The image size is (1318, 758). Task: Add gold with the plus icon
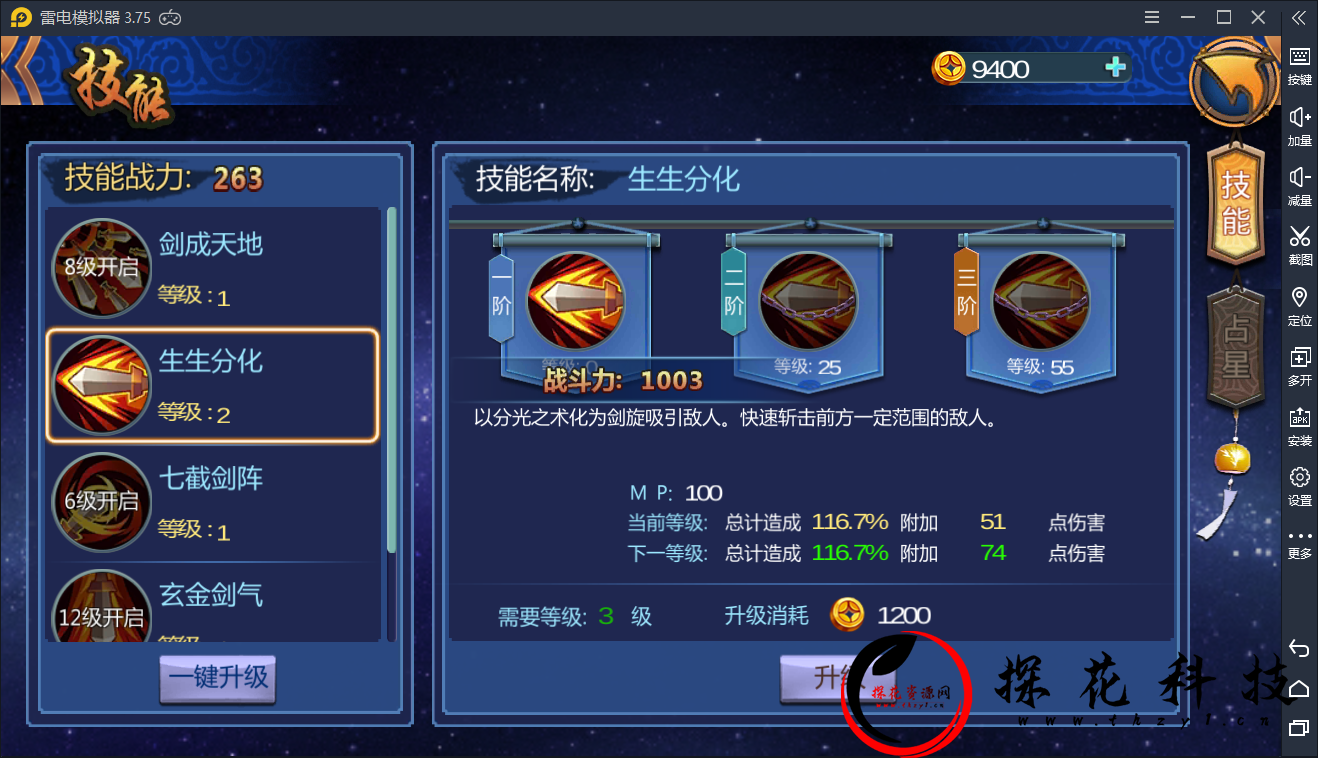tap(1115, 67)
